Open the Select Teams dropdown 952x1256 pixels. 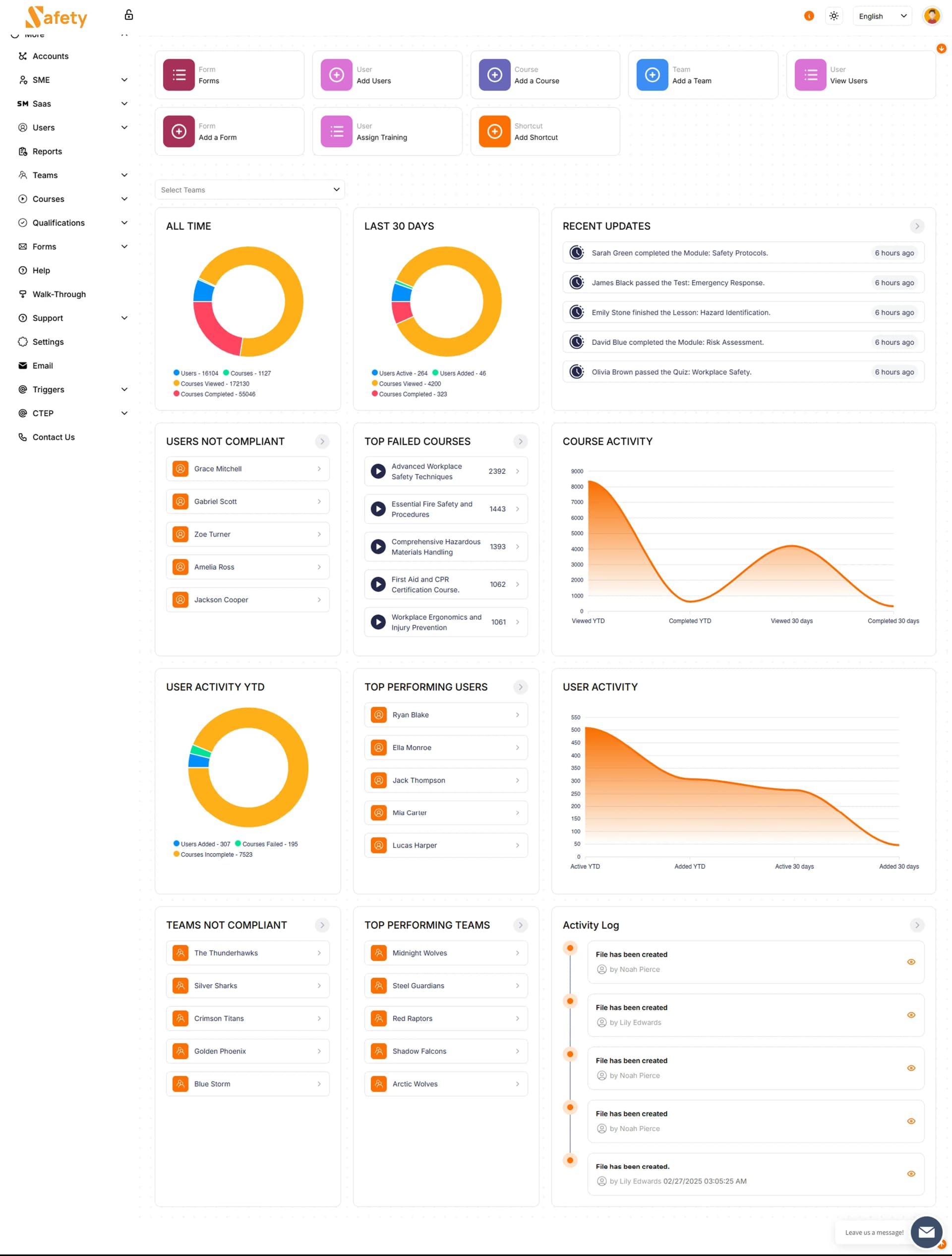(249, 189)
